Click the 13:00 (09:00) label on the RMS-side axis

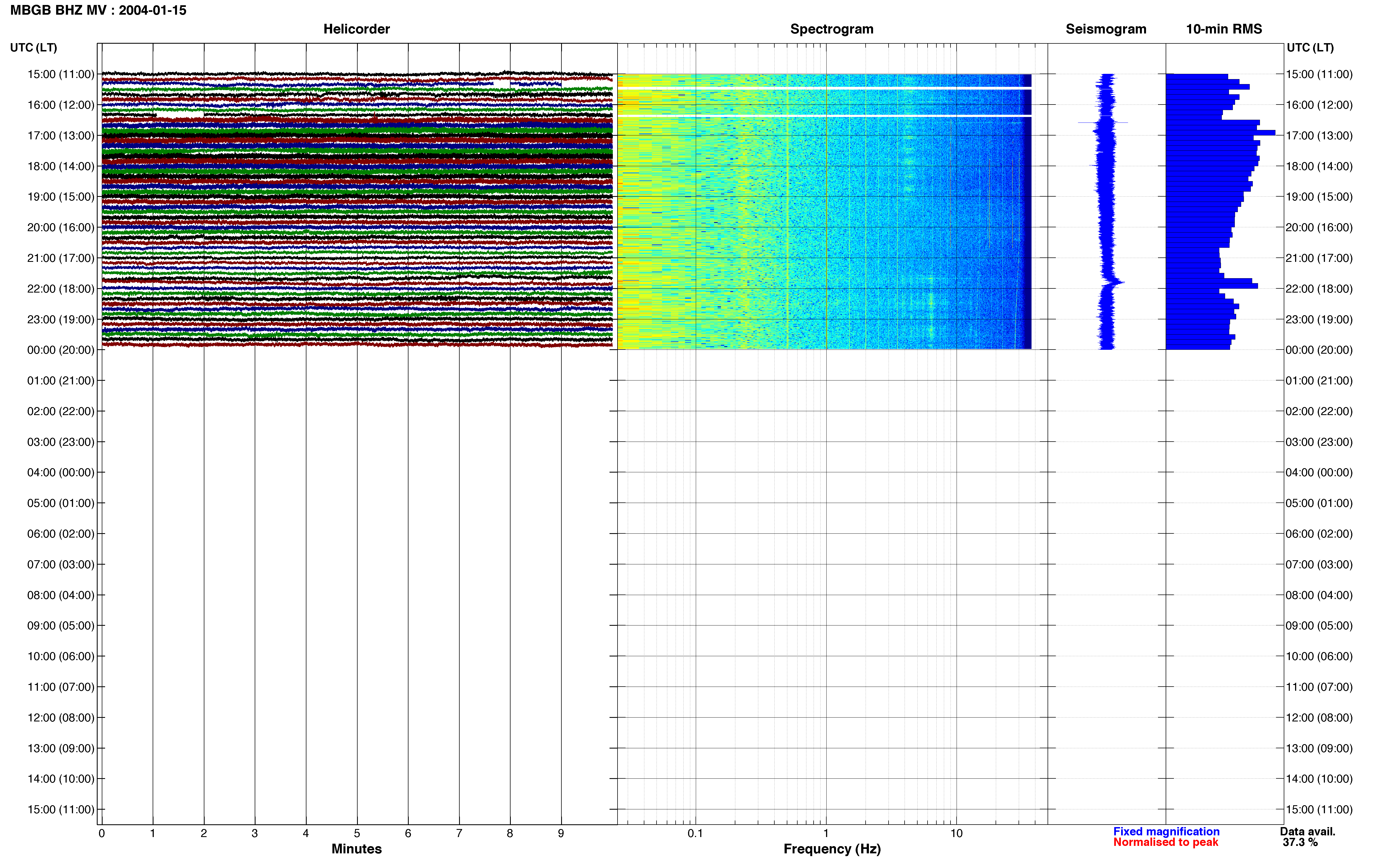pyautogui.click(x=1319, y=749)
